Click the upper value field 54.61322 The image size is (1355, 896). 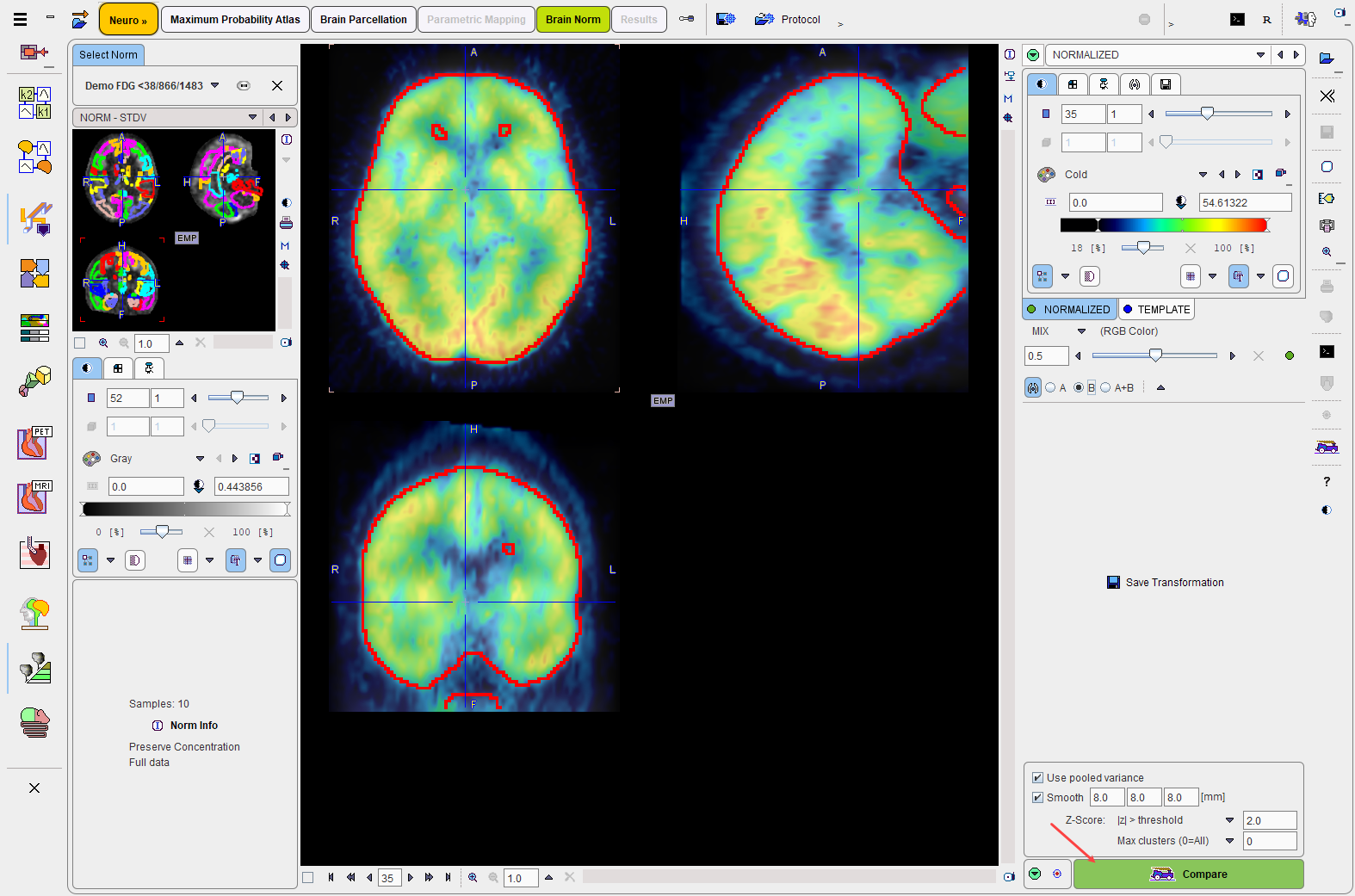[1245, 202]
